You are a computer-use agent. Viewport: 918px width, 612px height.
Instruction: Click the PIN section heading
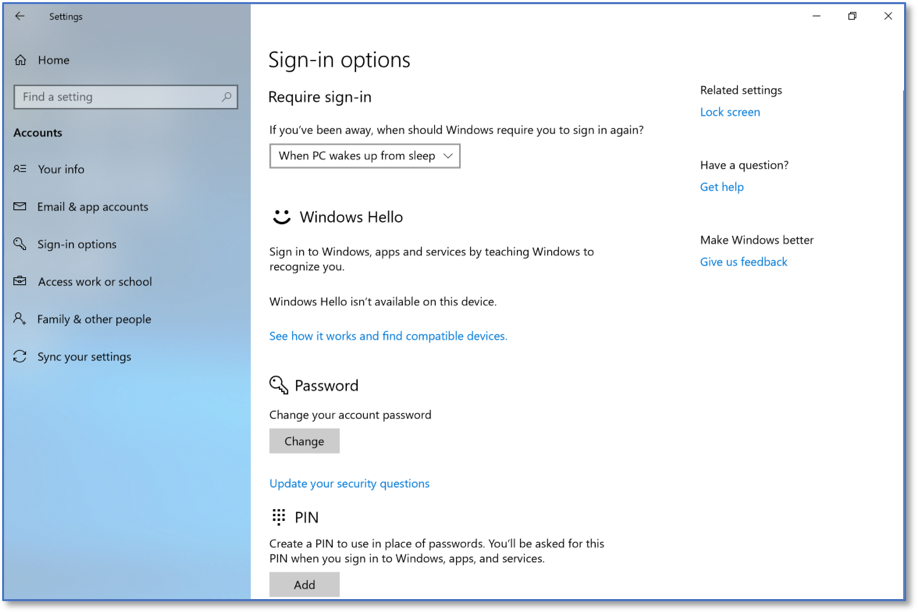[x=306, y=517]
